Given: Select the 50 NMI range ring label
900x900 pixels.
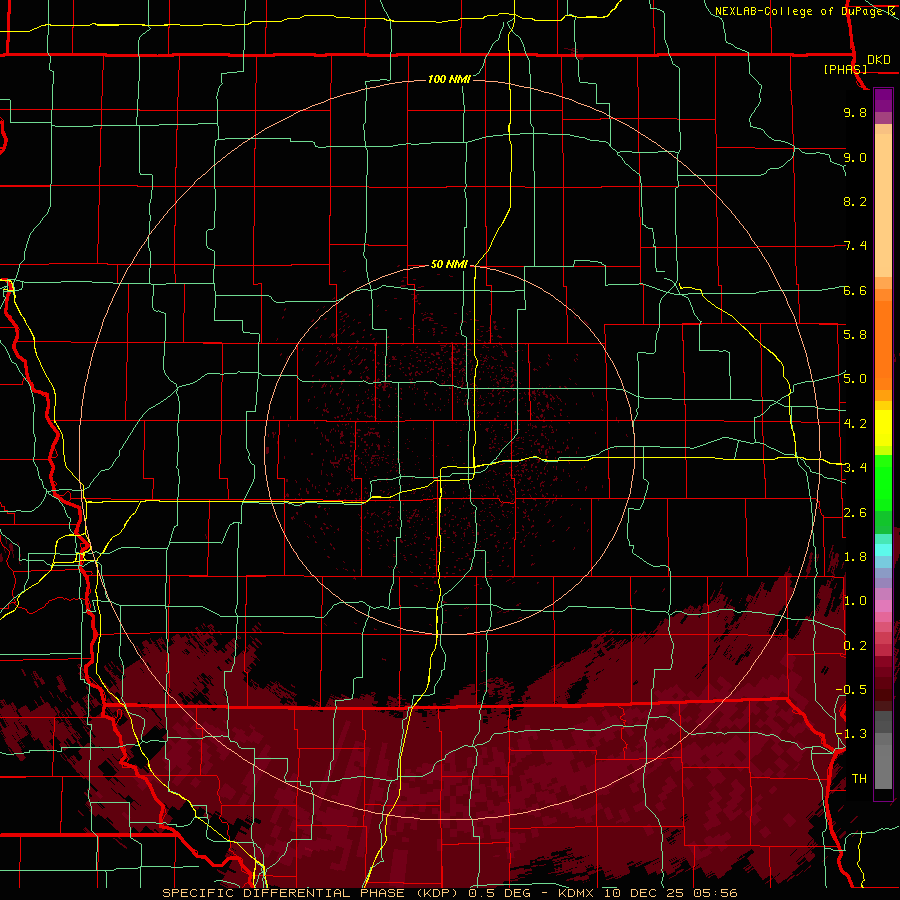Looking at the screenshot, I should click(x=449, y=264).
